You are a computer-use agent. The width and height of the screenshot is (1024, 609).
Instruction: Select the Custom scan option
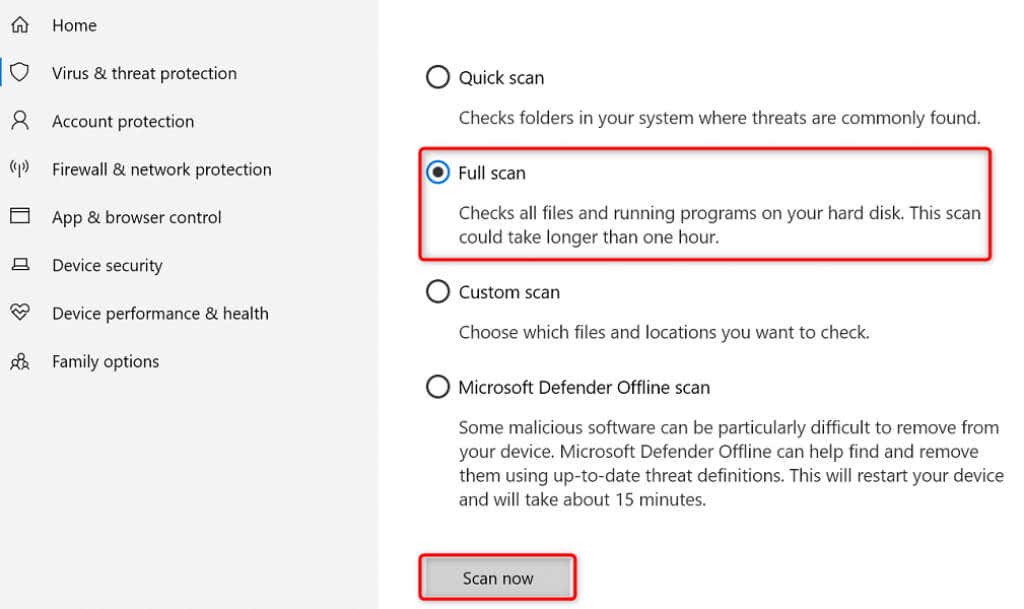click(x=437, y=291)
